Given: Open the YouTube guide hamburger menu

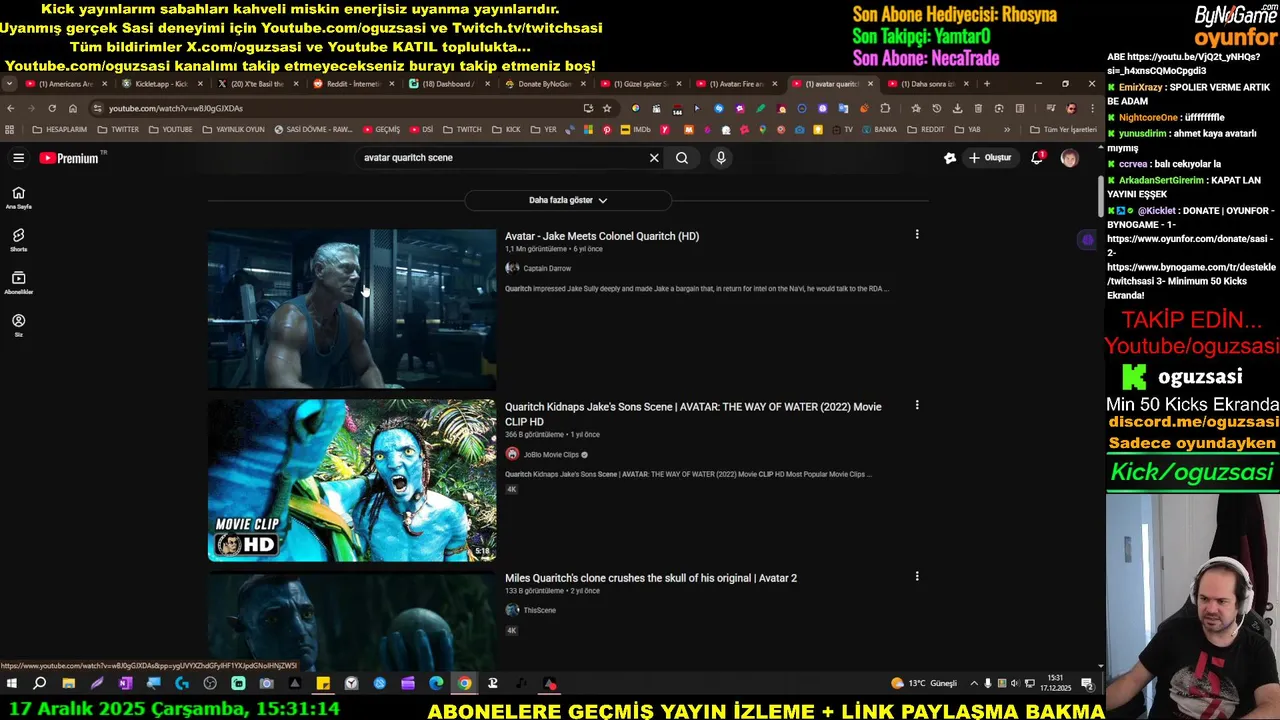Looking at the screenshot, I should coord(18,158).
